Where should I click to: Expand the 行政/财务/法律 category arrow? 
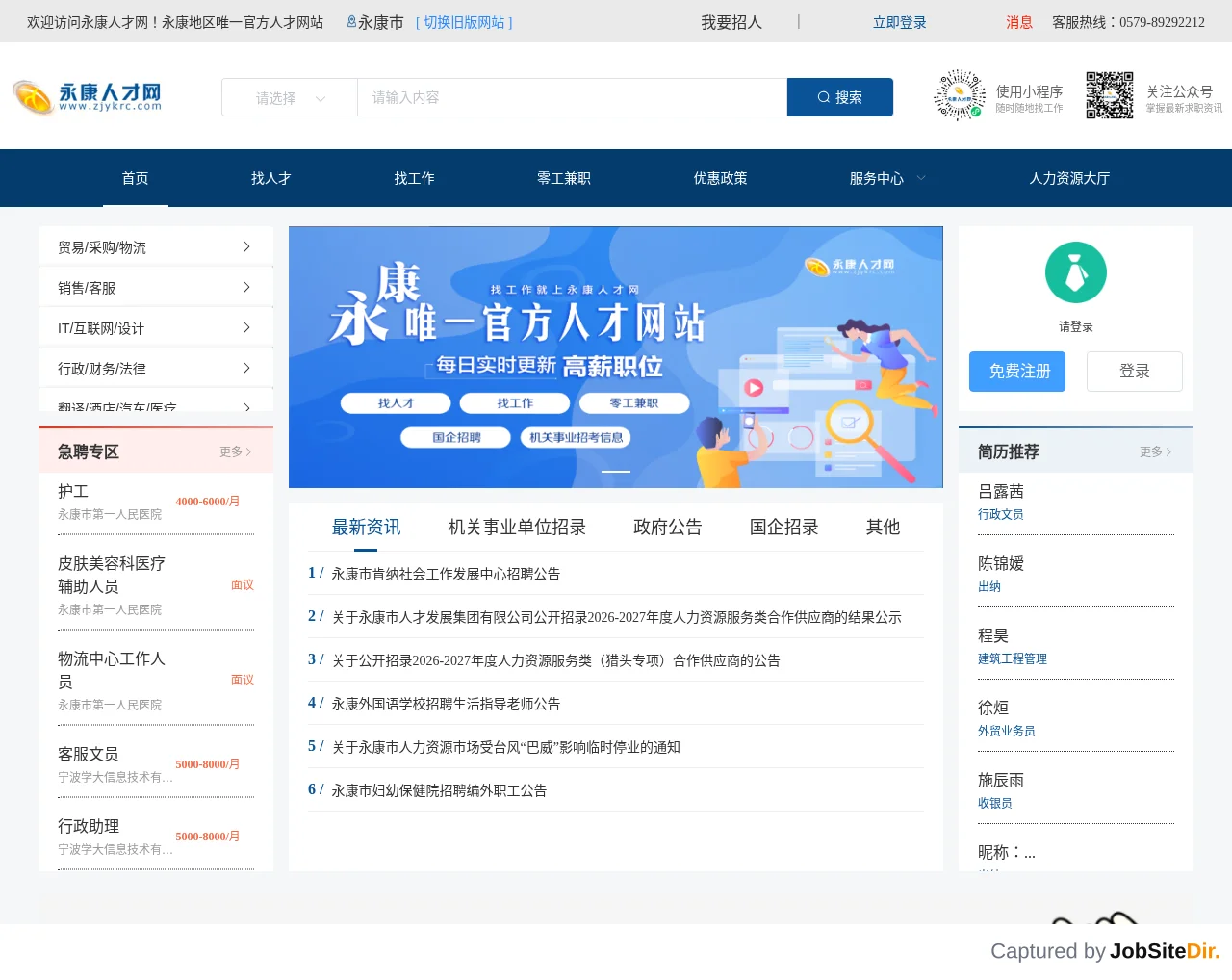click(x=246, y=369)
